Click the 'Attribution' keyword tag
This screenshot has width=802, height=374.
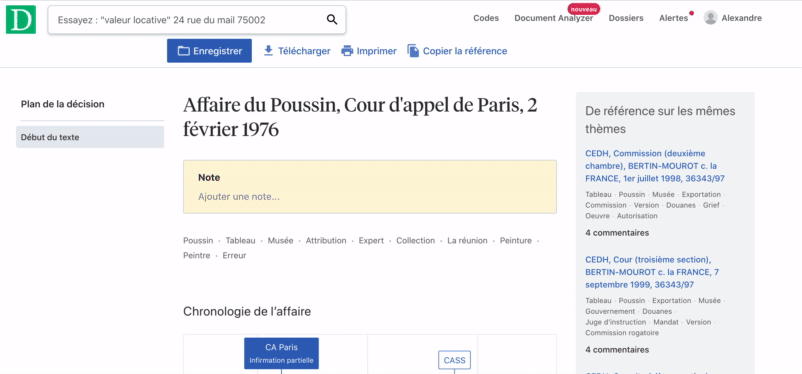(x=326, y=240)
